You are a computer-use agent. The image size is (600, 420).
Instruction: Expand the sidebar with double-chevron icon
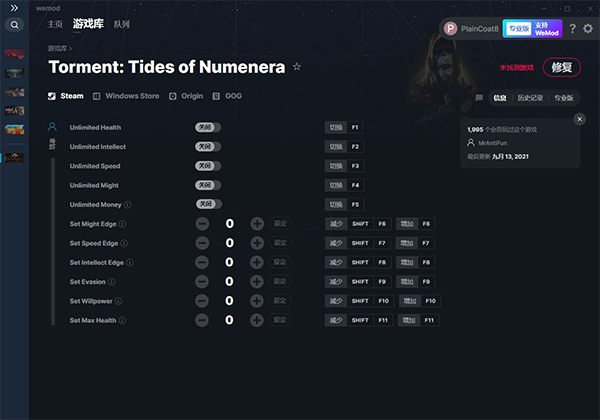tap(14, 8)
